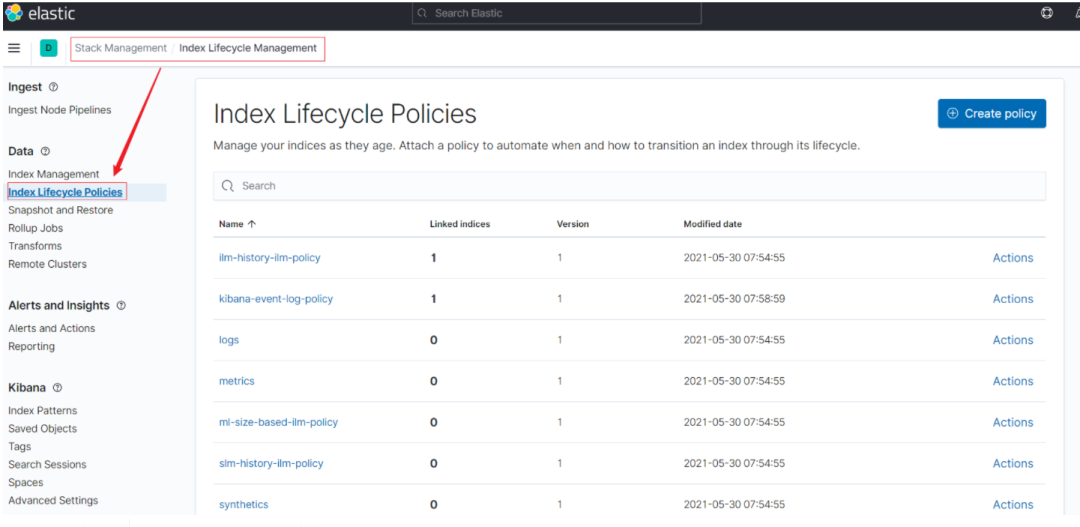Image resolution: width=1080 pixels, height=527 pixels.
Task: Open Tags in sidebar
Action: (20, 446)
